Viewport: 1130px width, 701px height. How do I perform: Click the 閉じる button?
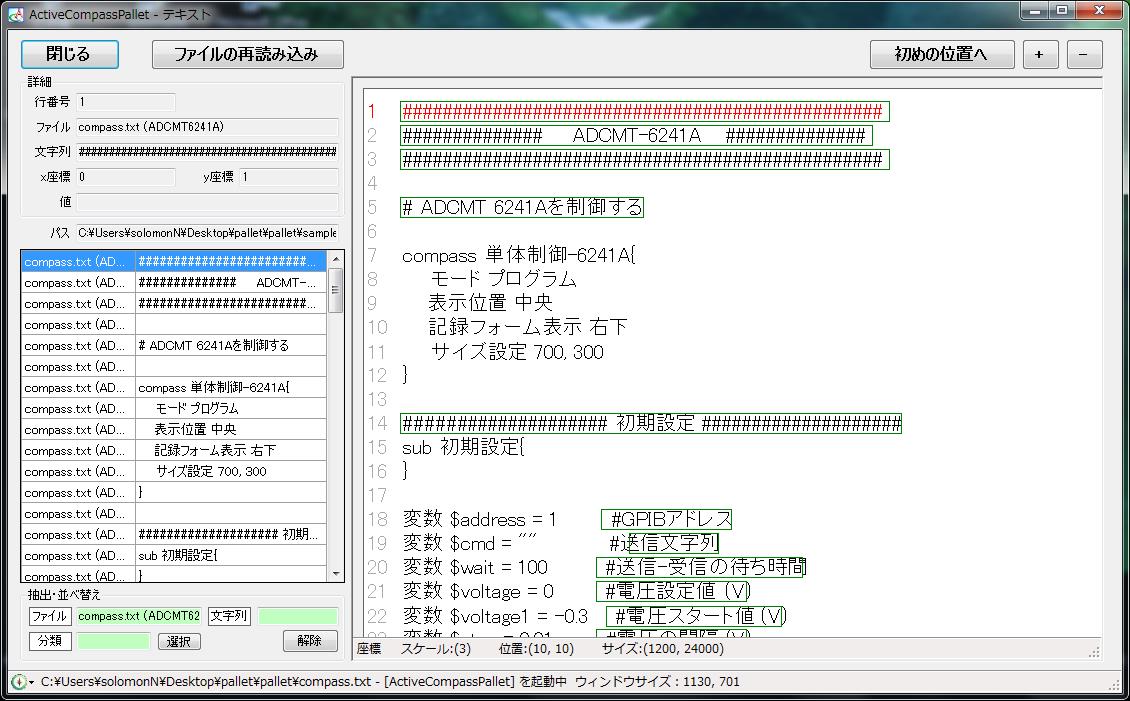pos(70,54)
